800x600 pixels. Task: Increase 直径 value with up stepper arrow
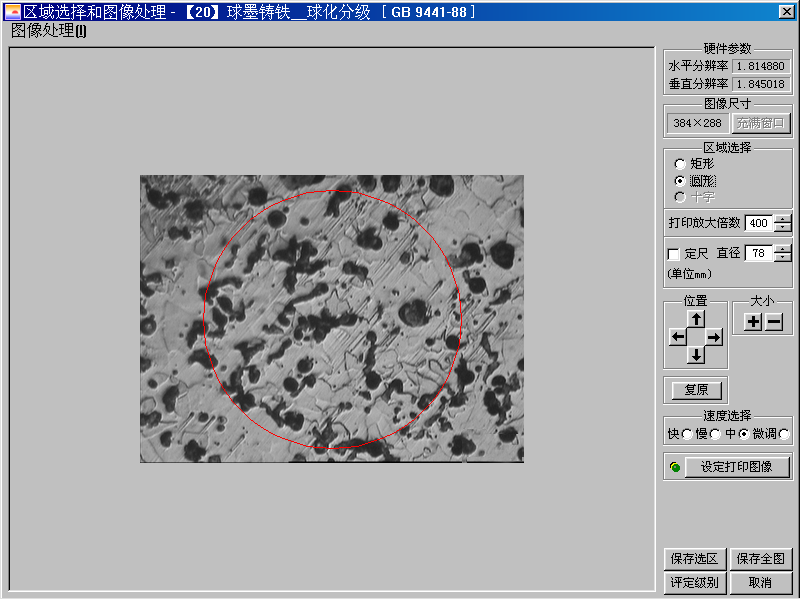(782, 249)
